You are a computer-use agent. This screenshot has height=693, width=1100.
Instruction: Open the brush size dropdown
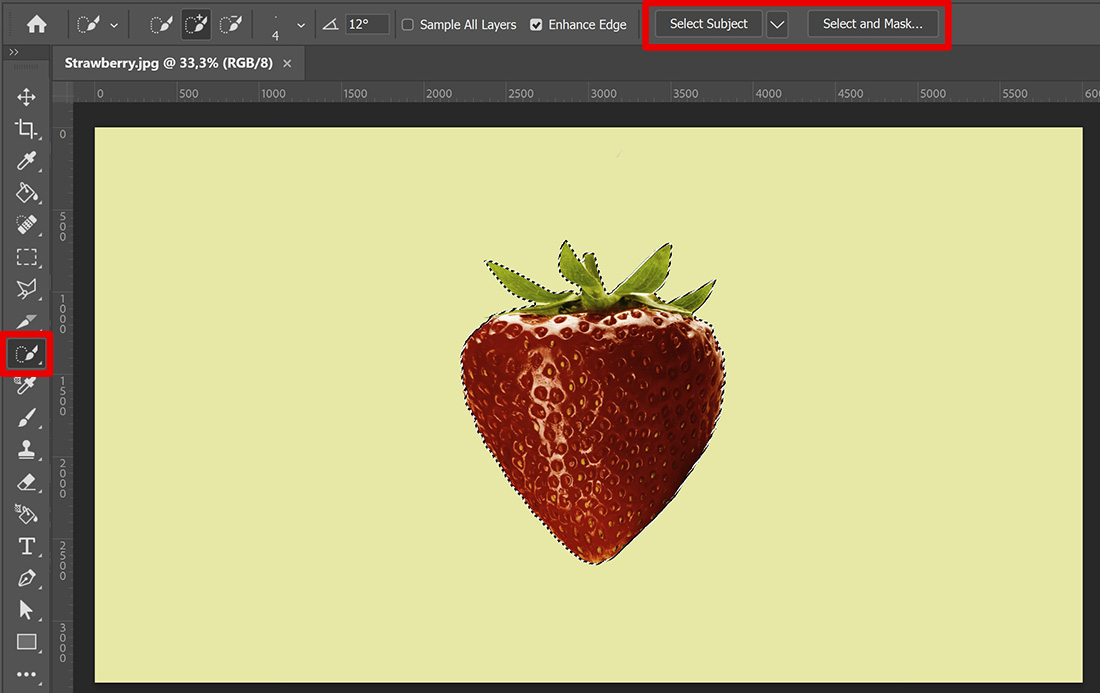tap(300, 25)
